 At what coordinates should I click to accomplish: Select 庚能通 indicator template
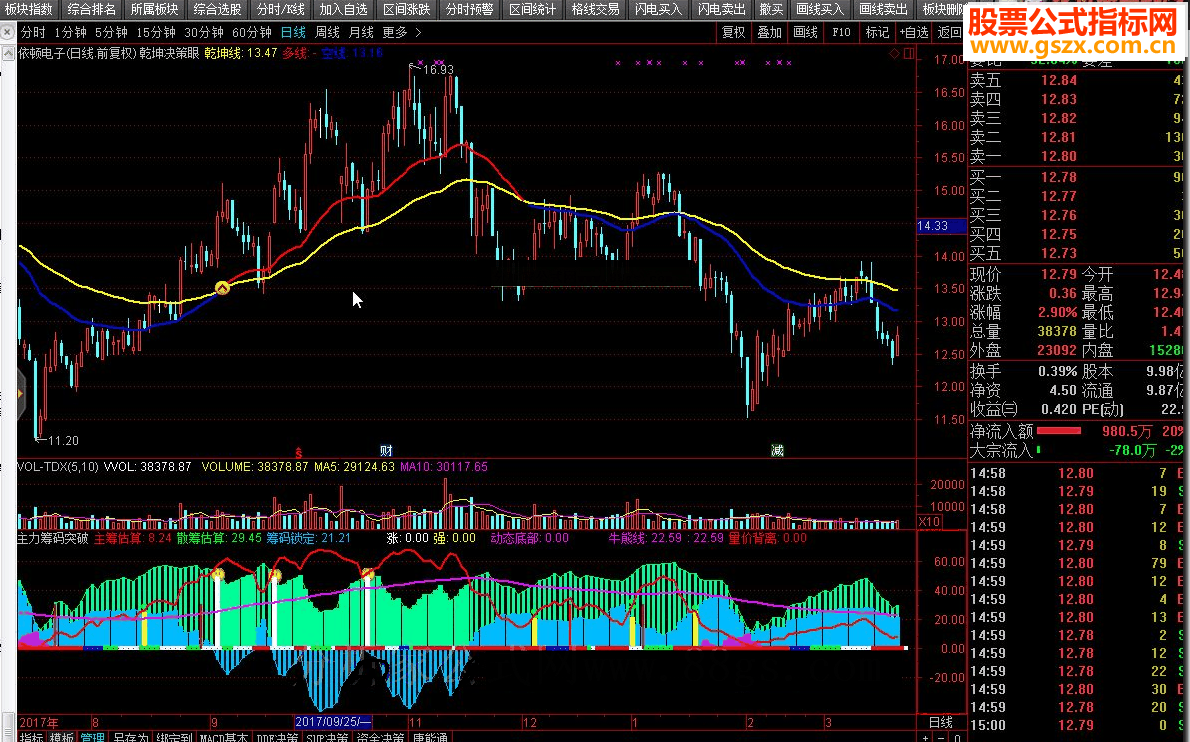point(430,737)
